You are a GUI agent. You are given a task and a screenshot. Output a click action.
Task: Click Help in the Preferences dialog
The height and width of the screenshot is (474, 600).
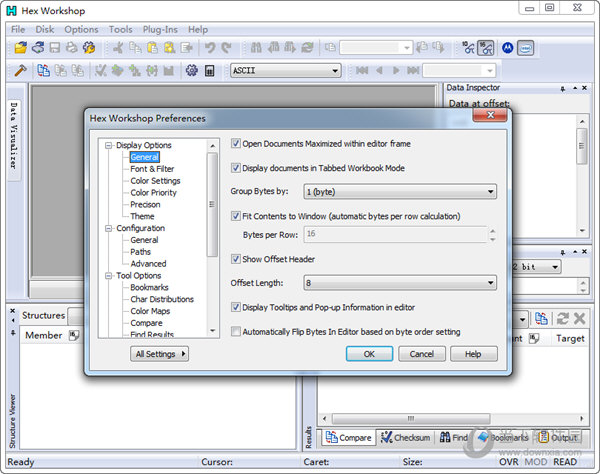click(474, 354)
